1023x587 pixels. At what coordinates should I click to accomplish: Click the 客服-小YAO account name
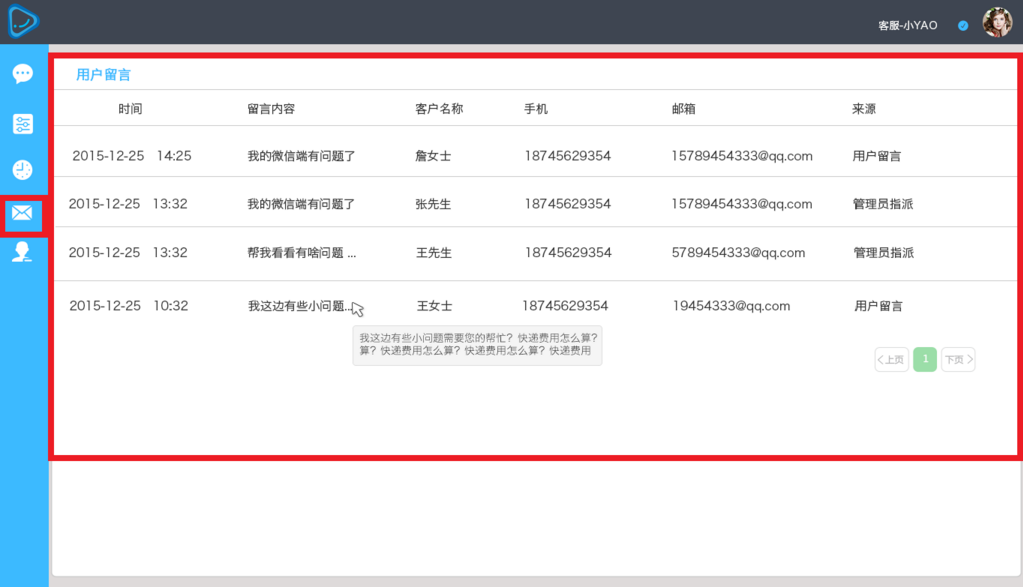907,25
